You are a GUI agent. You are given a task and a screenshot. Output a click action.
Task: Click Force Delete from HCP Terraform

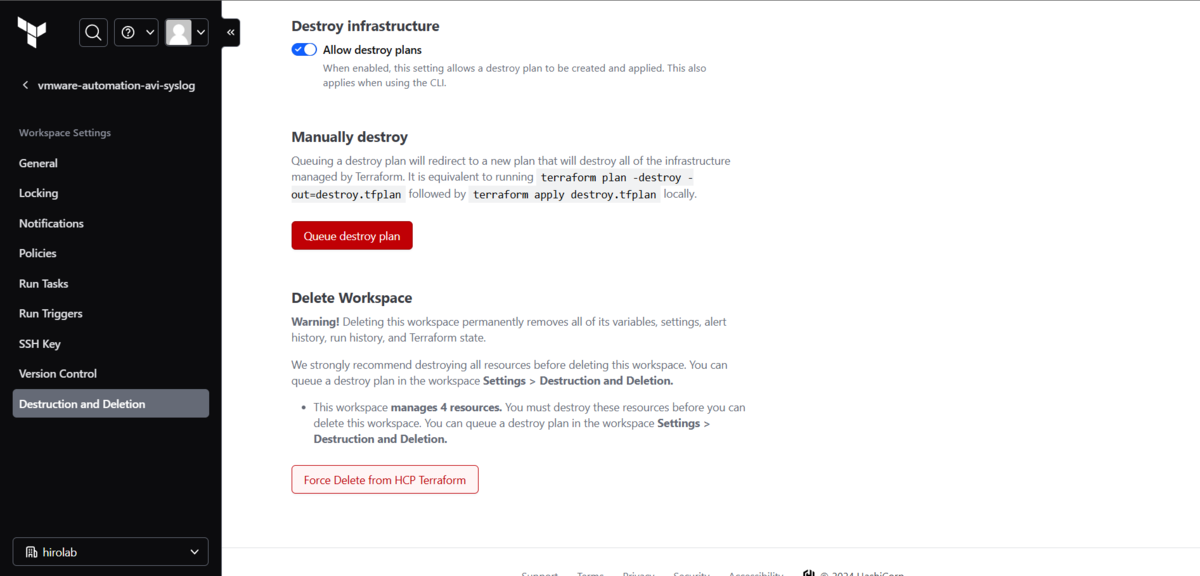[x=385, y=480]
